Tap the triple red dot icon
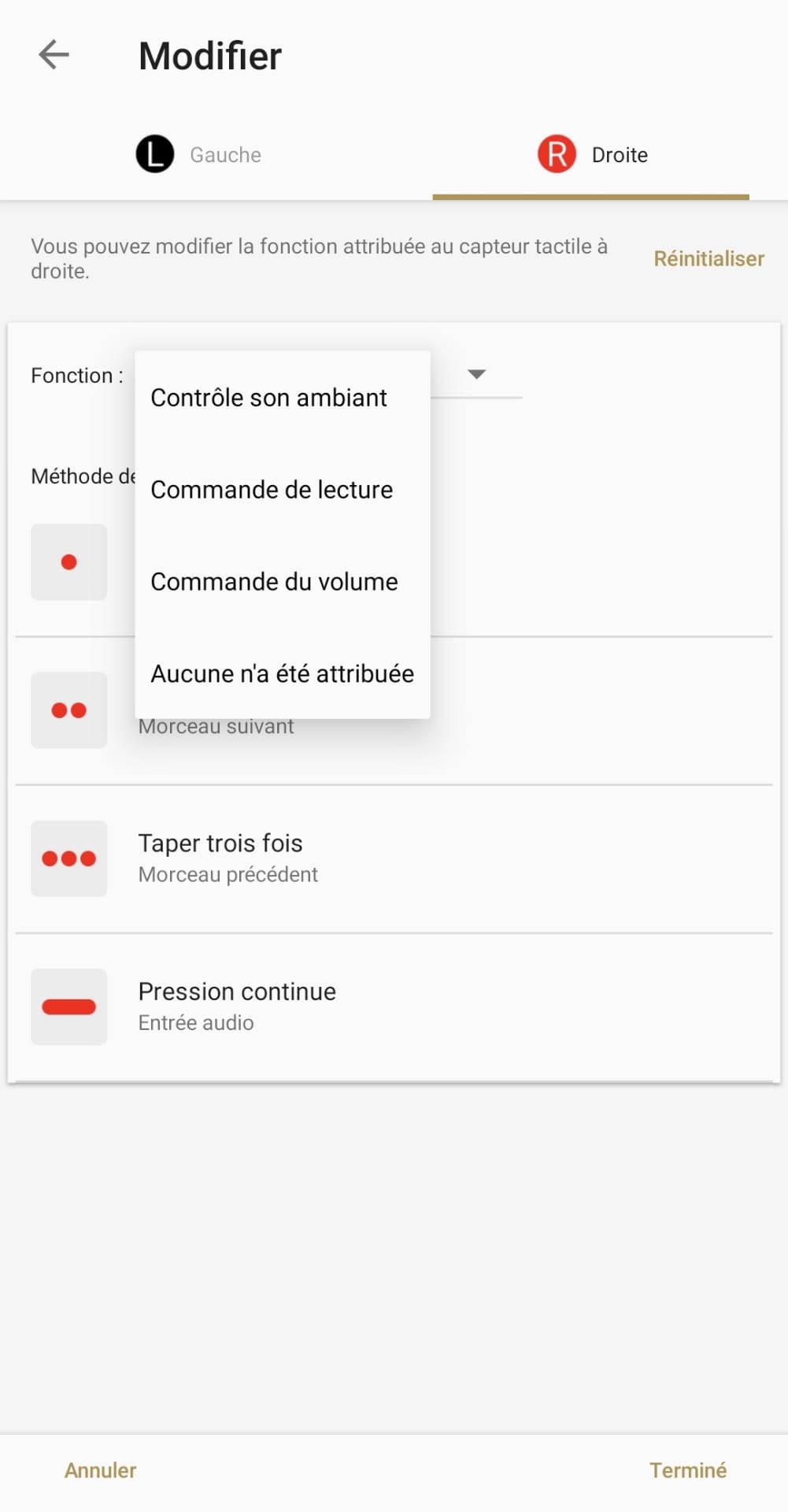 coord(69,858)
